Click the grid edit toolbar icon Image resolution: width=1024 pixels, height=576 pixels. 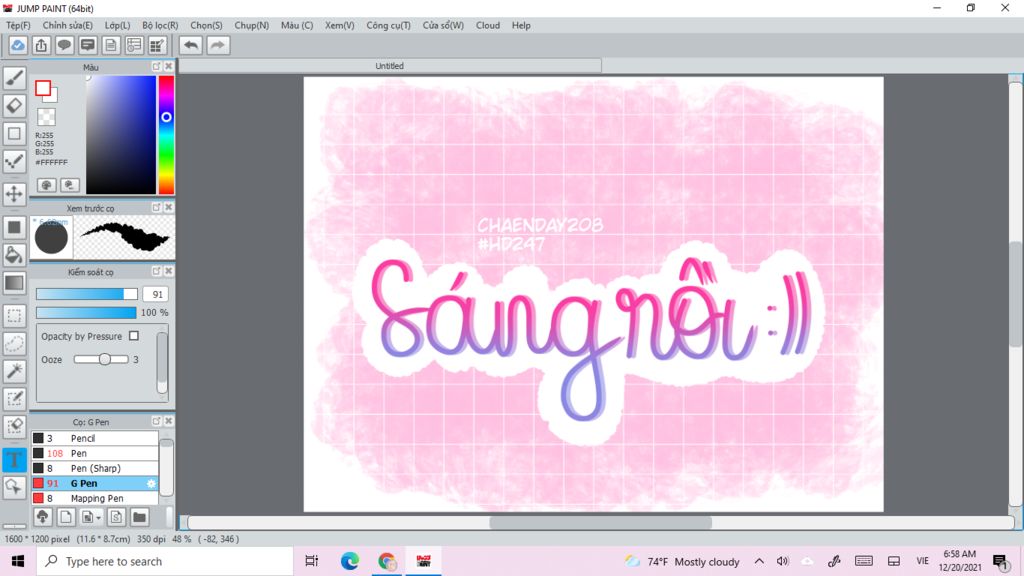[x=157, y=45]
